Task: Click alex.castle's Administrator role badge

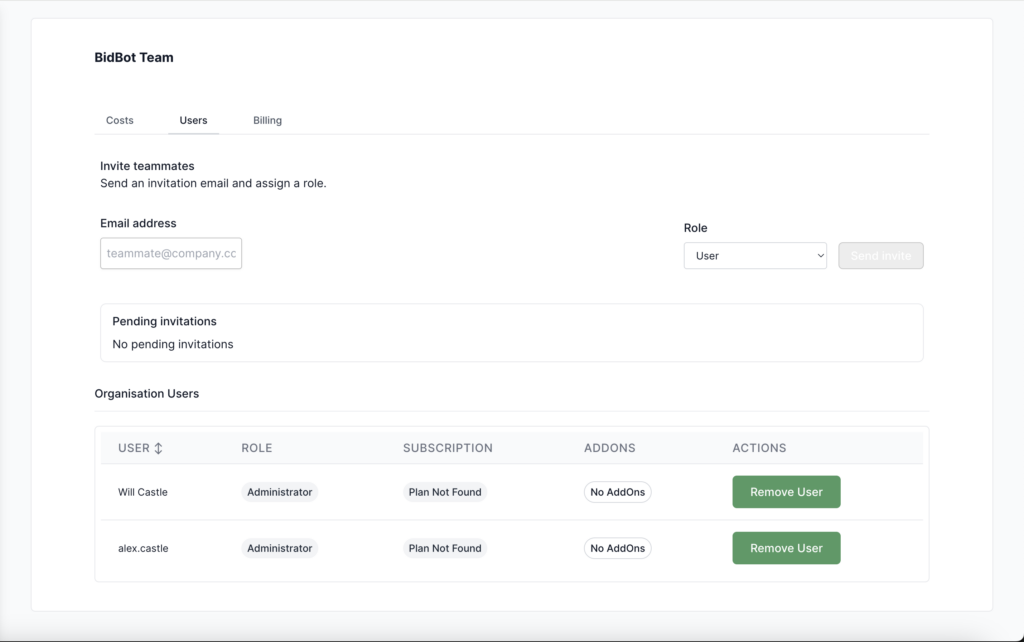Action: coord(280,548)
